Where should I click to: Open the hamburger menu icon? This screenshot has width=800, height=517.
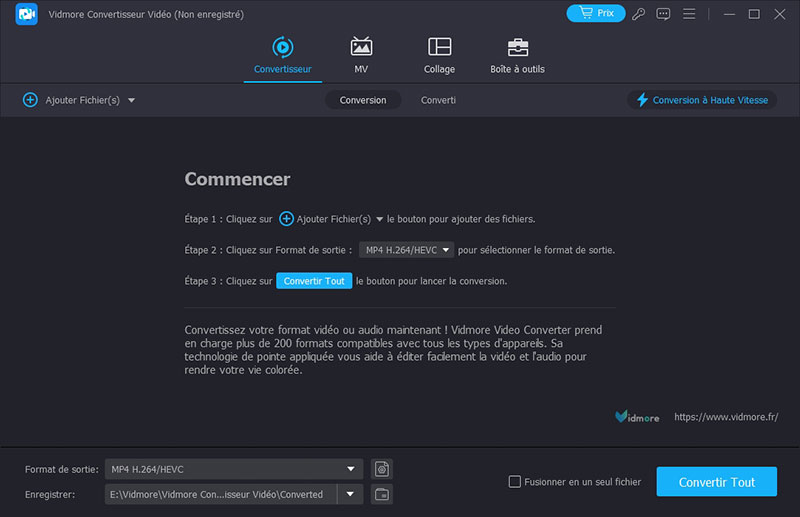[689, 14]
